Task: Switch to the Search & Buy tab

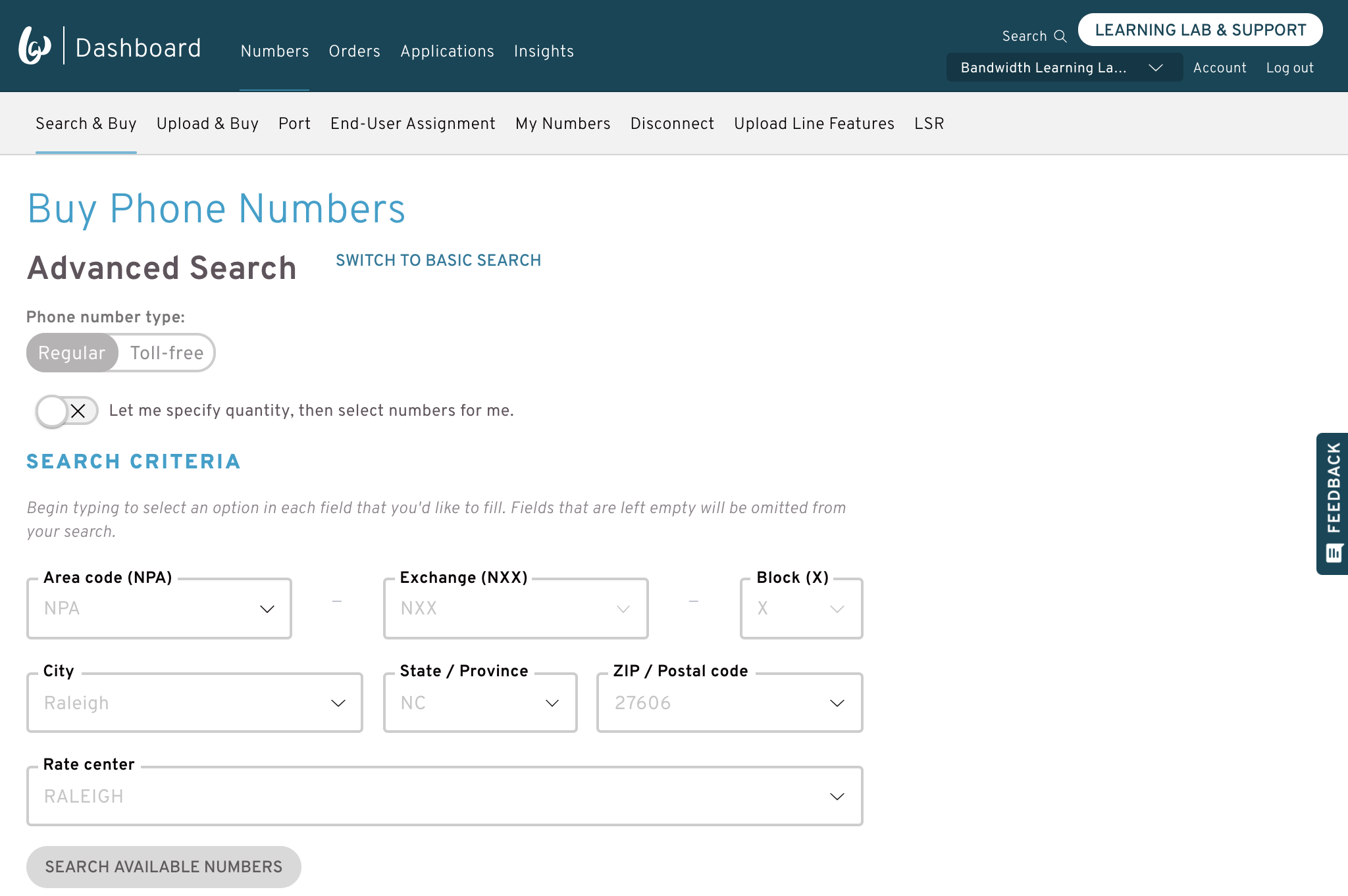Action: tap(86, 124)
